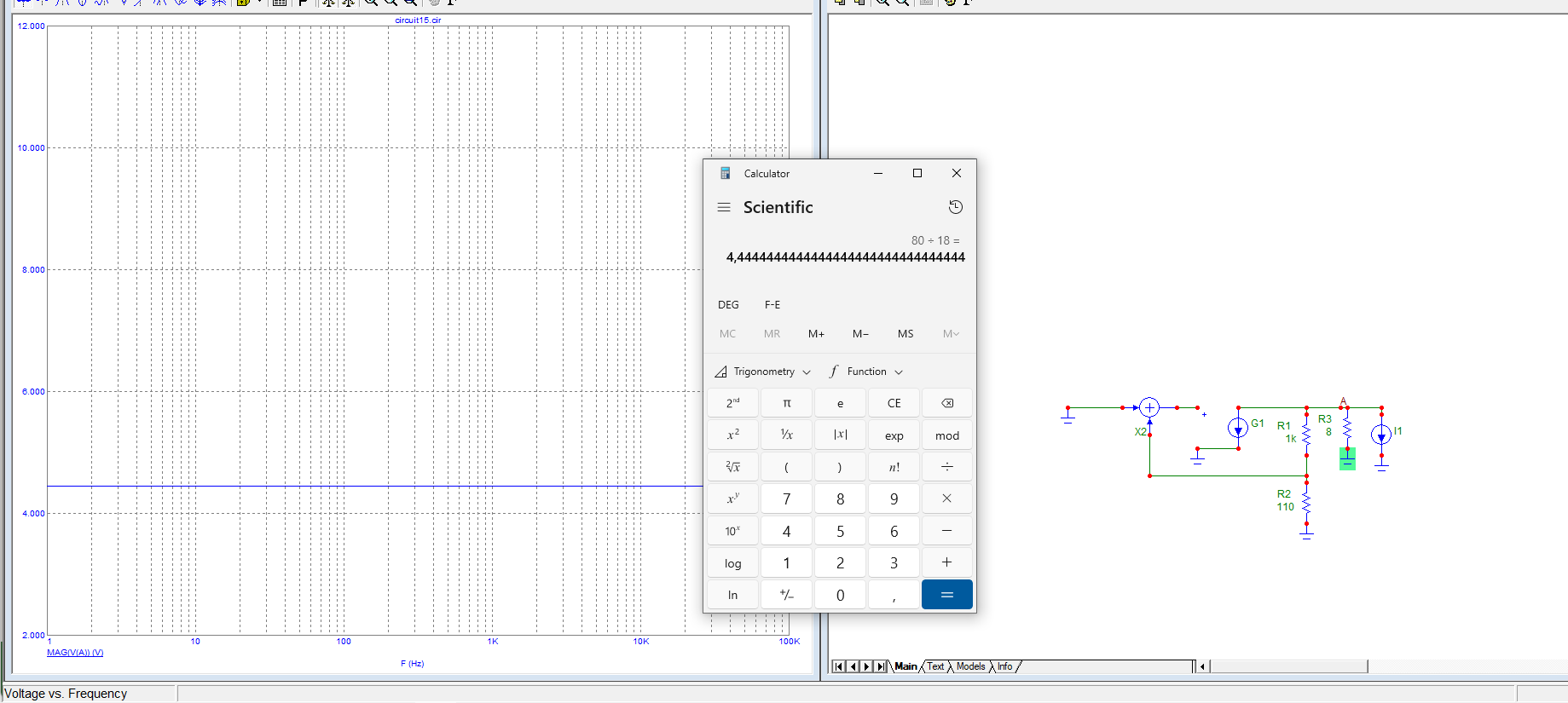Screen dimensions: 1568x703
Task: Open the Calculator history panel
Action: pos(956,207)
